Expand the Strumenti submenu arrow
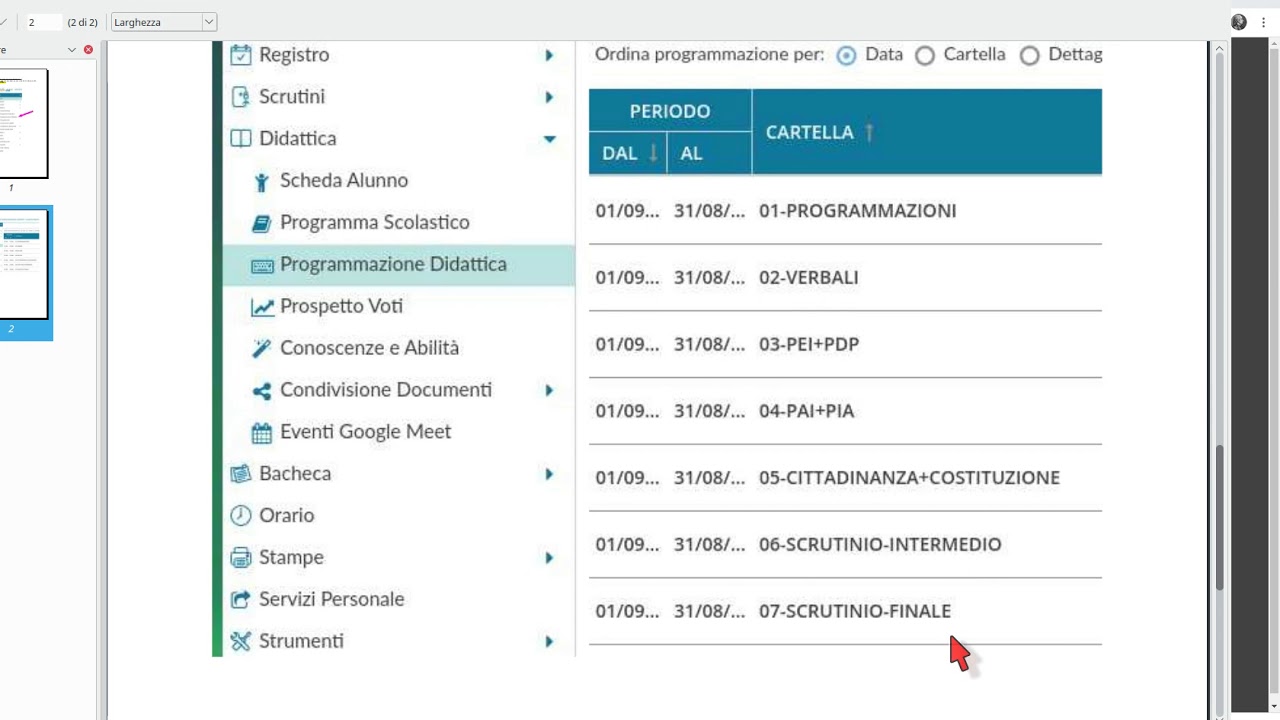The width and height of the screenshot is (1280, 720). pos(549,641)
